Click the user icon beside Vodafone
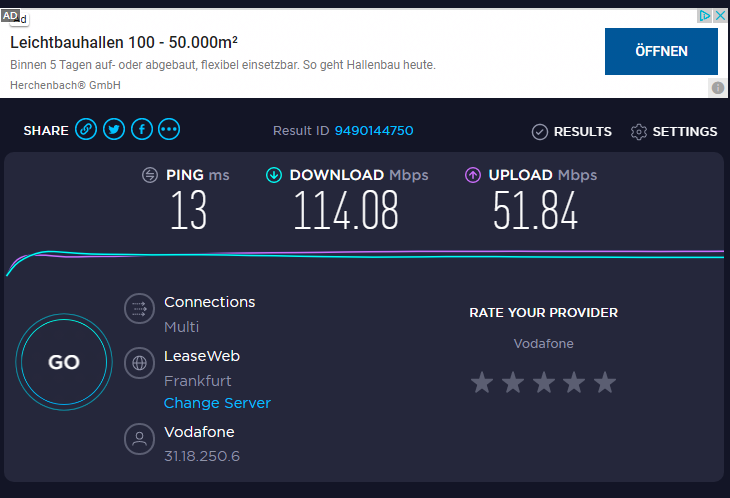 [x=139, y=439]
